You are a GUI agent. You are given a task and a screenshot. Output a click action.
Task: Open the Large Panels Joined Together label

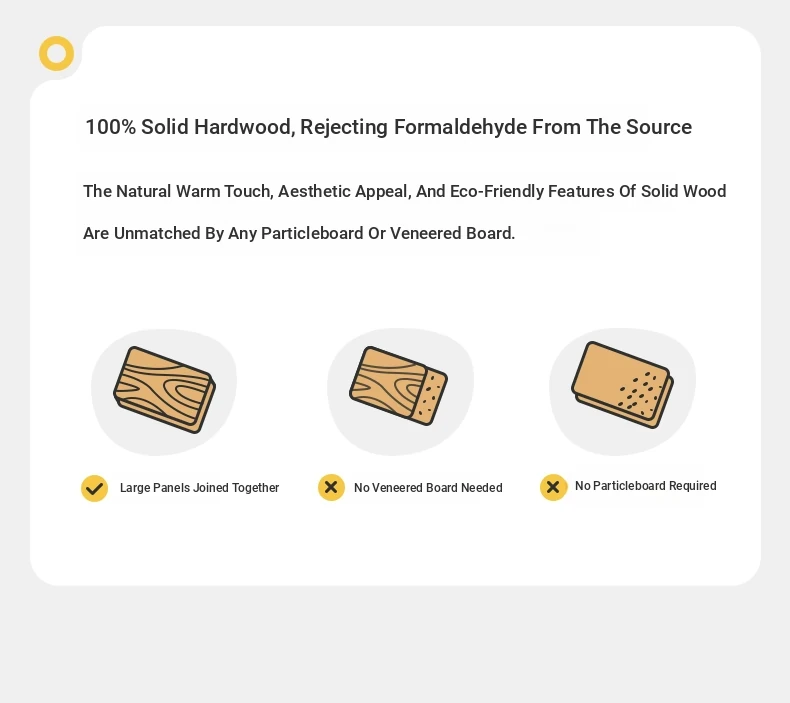point(200,488)
